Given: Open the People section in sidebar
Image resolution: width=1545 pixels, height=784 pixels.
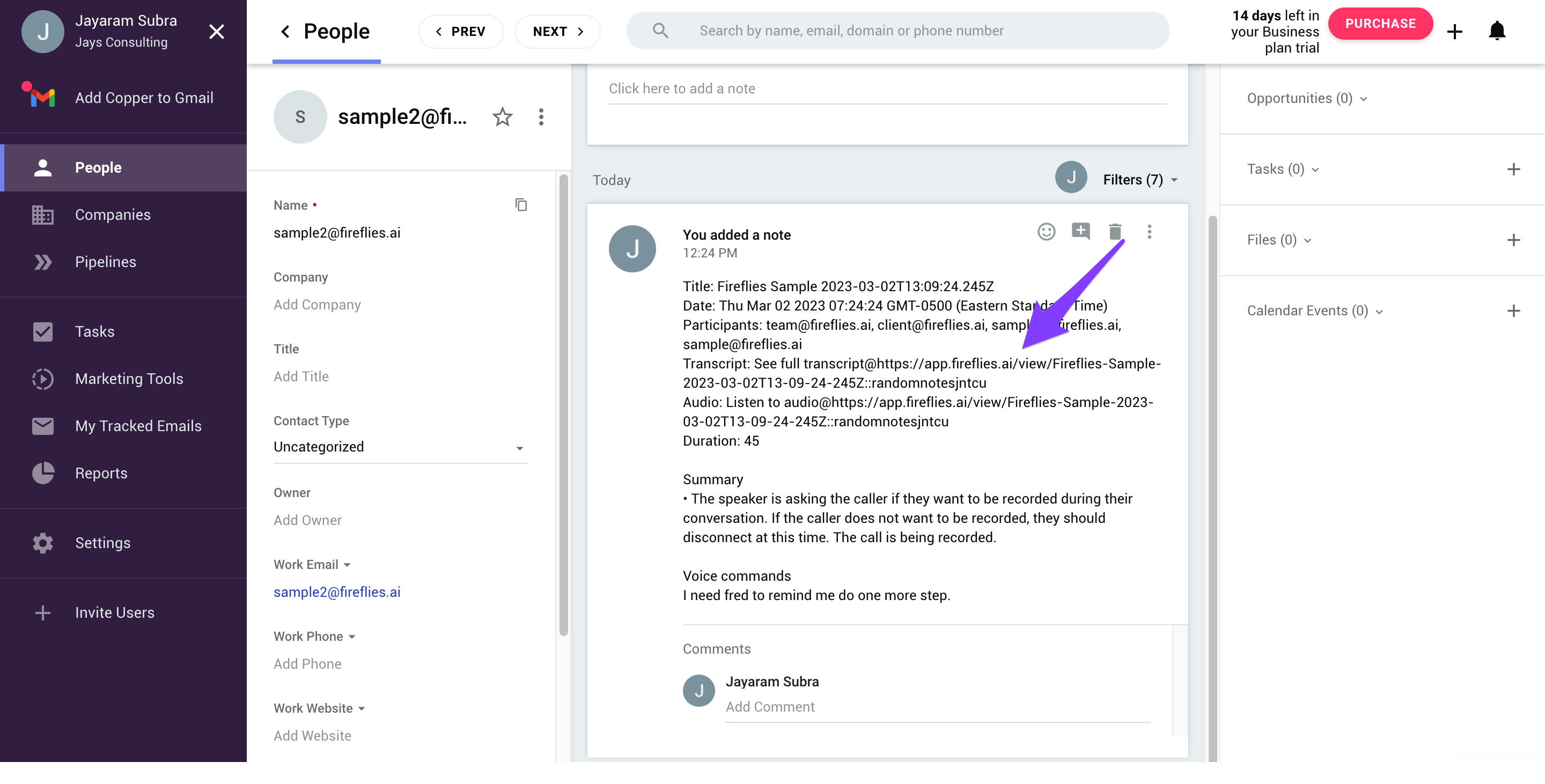Looking at the screenshot, I should (x=123, y=167).
